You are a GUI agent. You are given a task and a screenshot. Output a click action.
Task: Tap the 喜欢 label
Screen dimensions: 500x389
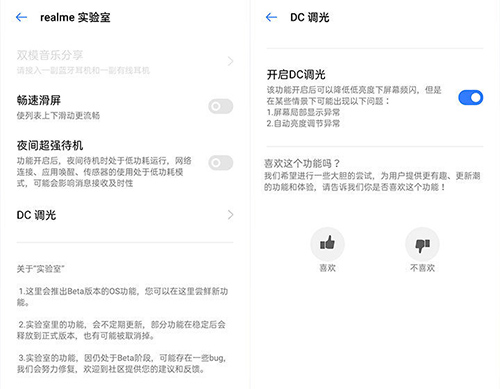[327, 268]
